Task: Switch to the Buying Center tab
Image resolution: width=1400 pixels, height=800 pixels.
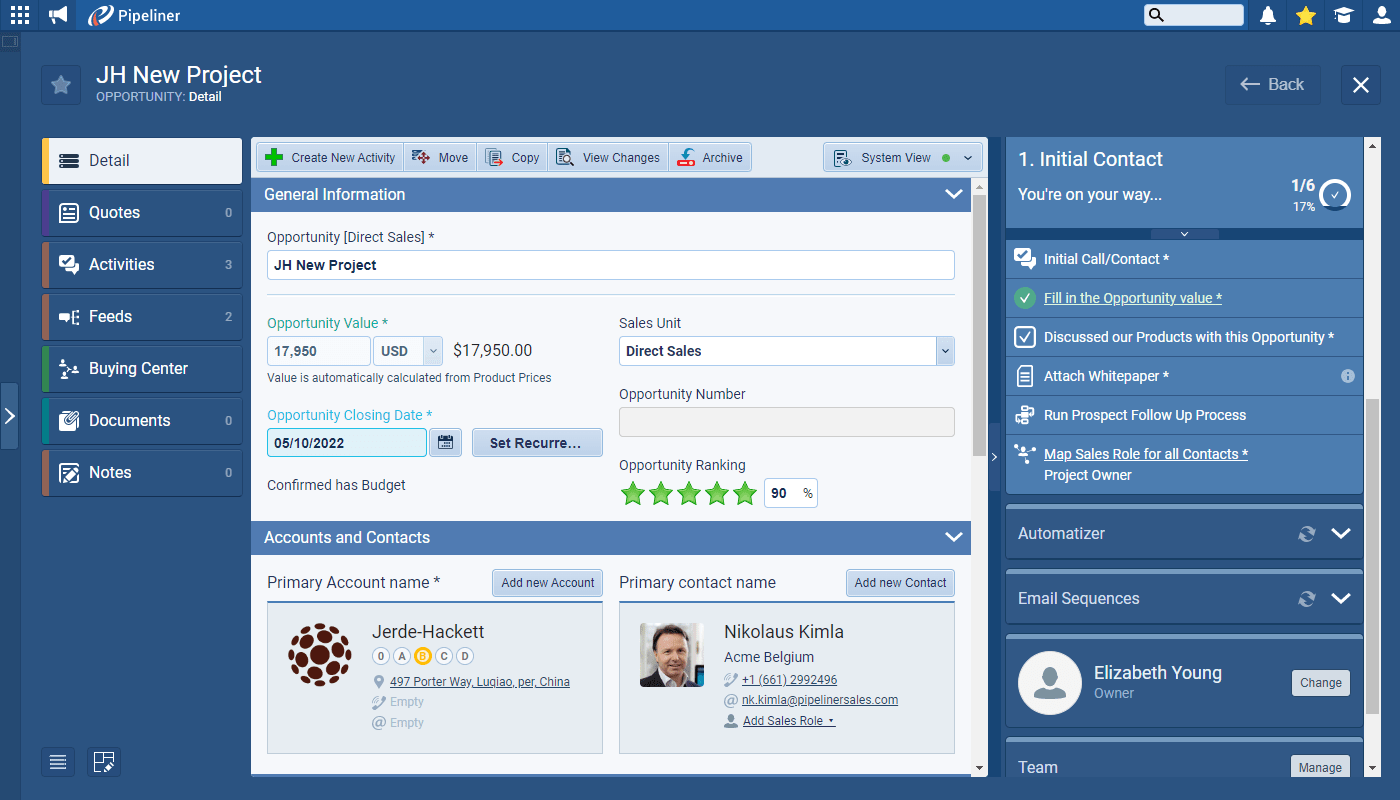Action: click(142, 369)
